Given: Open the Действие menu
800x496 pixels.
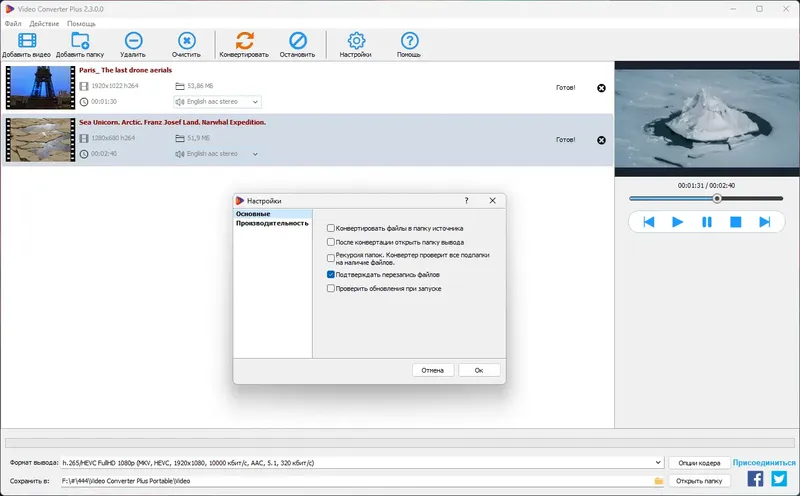Looking at the screenshot, I should tap(44, 23).
